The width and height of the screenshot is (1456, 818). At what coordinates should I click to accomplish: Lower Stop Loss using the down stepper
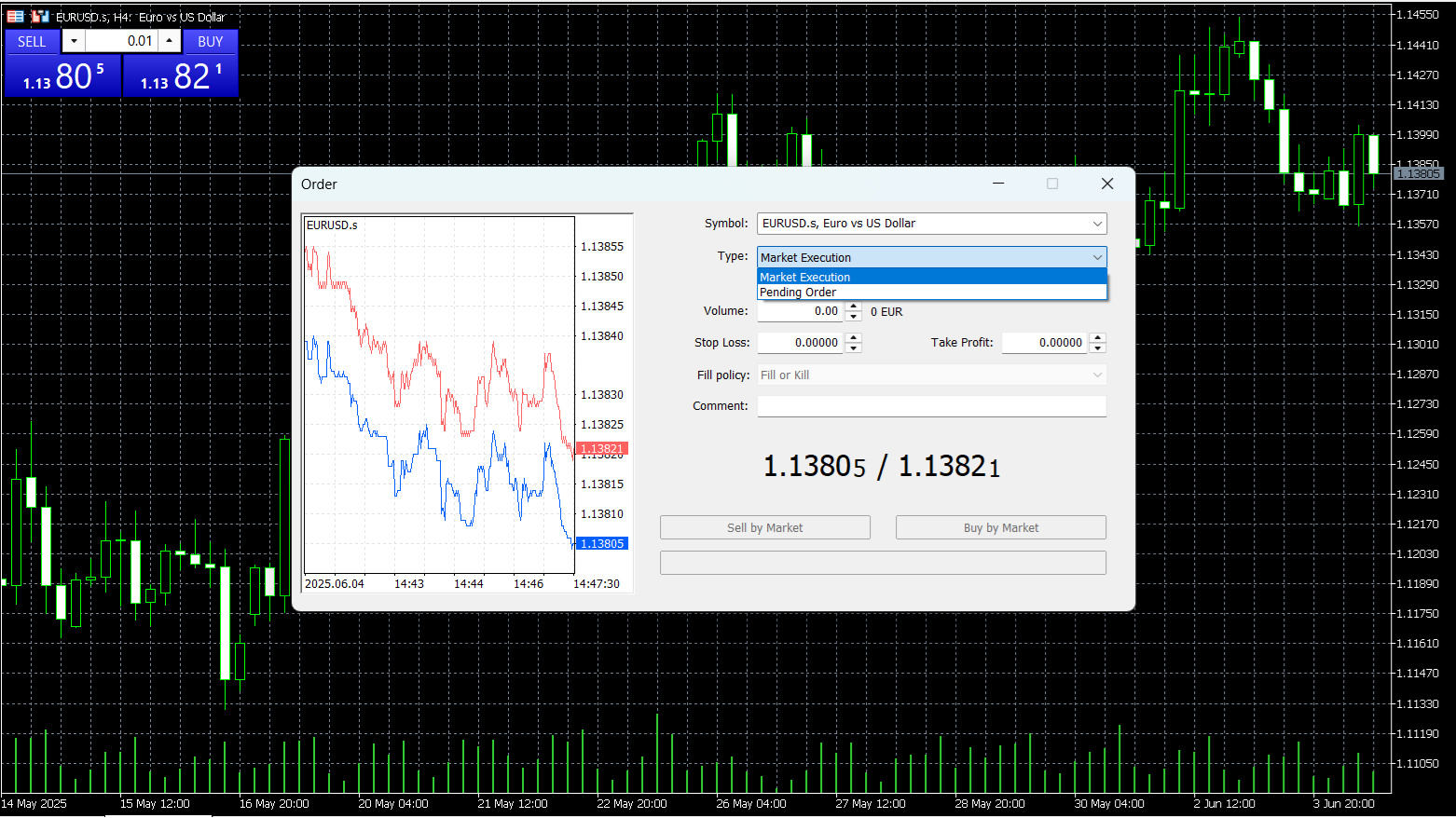[853, 348]
